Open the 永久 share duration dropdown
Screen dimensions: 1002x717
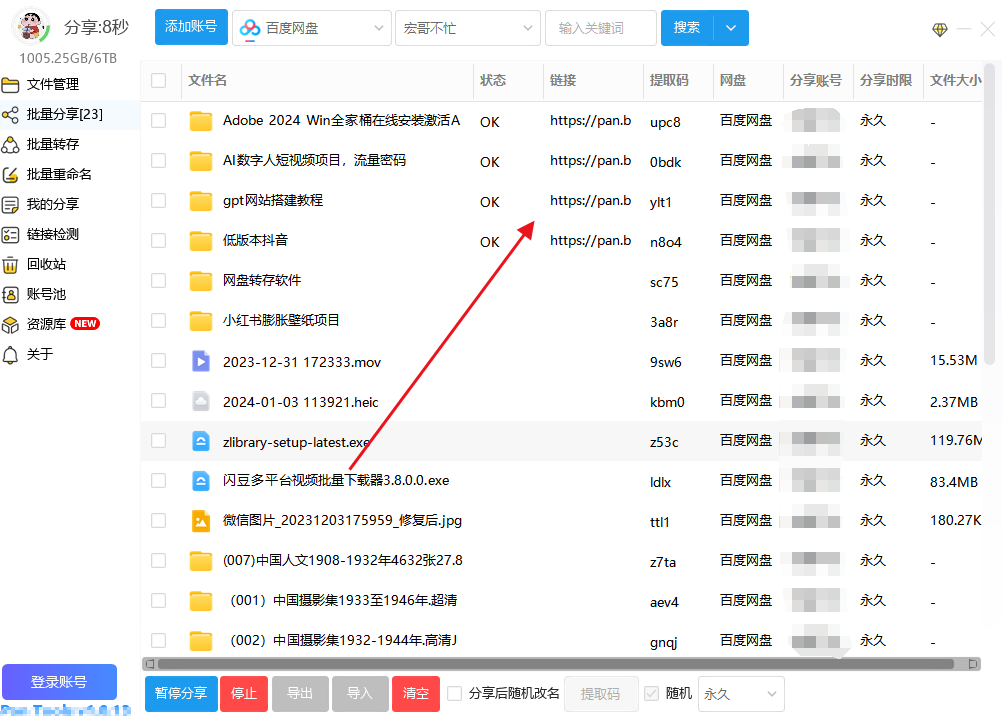(x=740, y=693)
